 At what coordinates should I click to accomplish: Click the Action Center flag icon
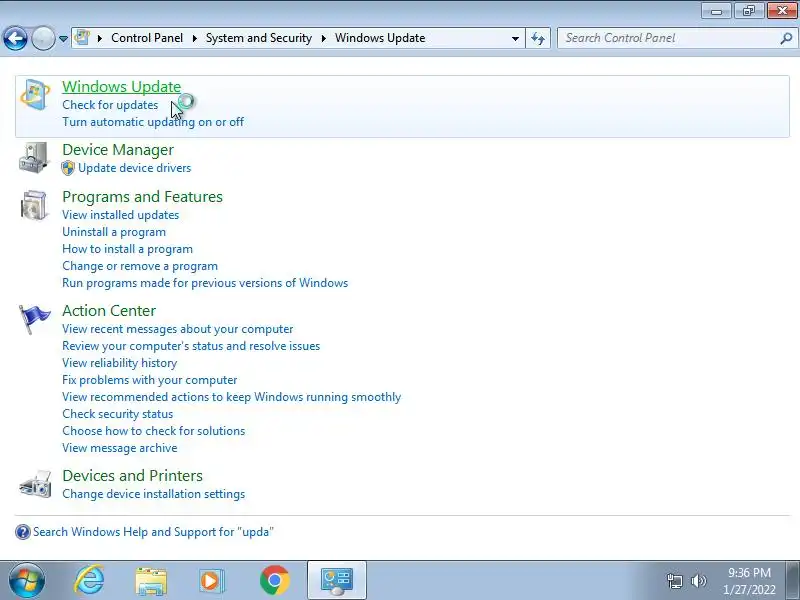click(x=34, y=319)
